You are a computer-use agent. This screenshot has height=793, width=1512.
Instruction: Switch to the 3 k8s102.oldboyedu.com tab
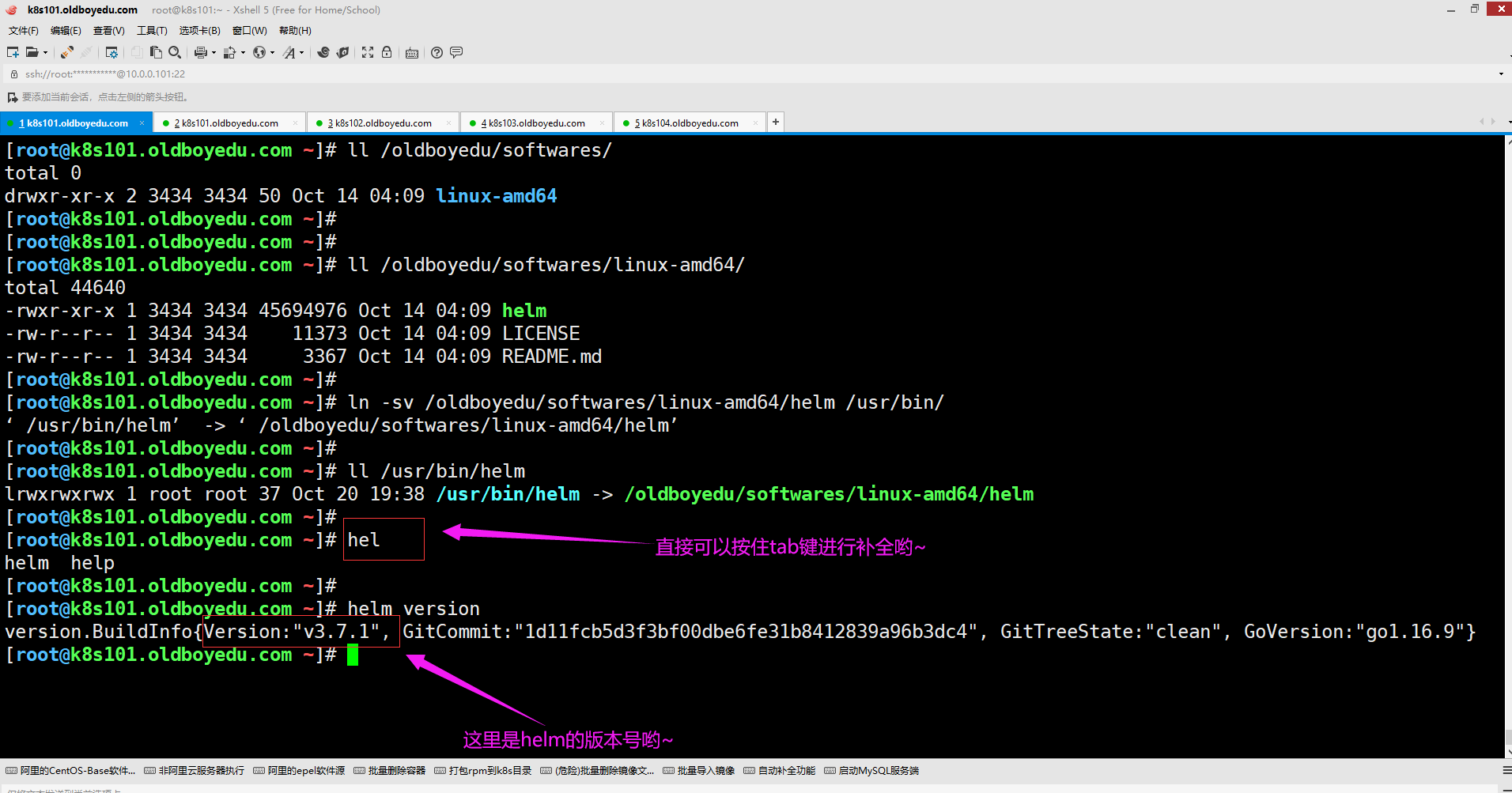coord(383,123)
